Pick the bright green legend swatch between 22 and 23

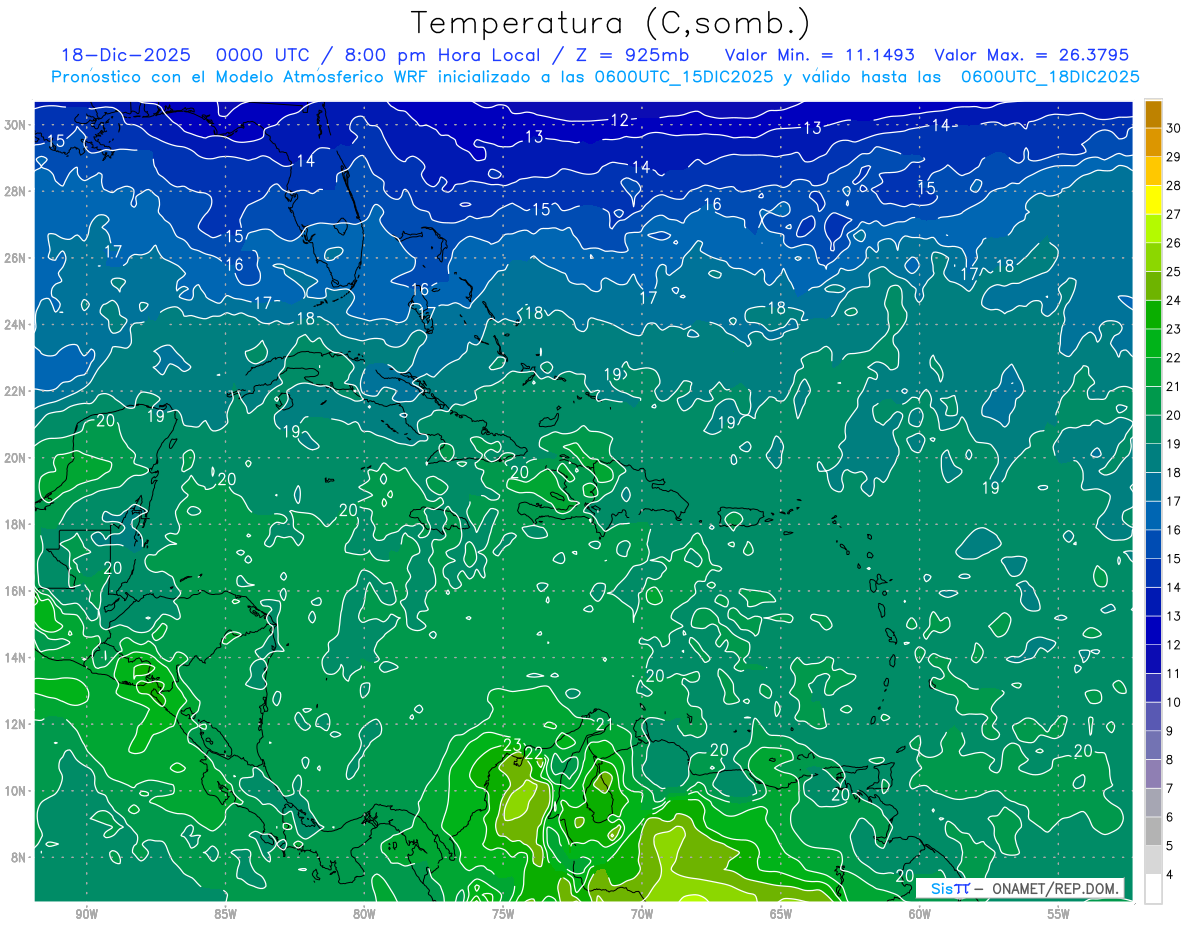[1153, 343]
